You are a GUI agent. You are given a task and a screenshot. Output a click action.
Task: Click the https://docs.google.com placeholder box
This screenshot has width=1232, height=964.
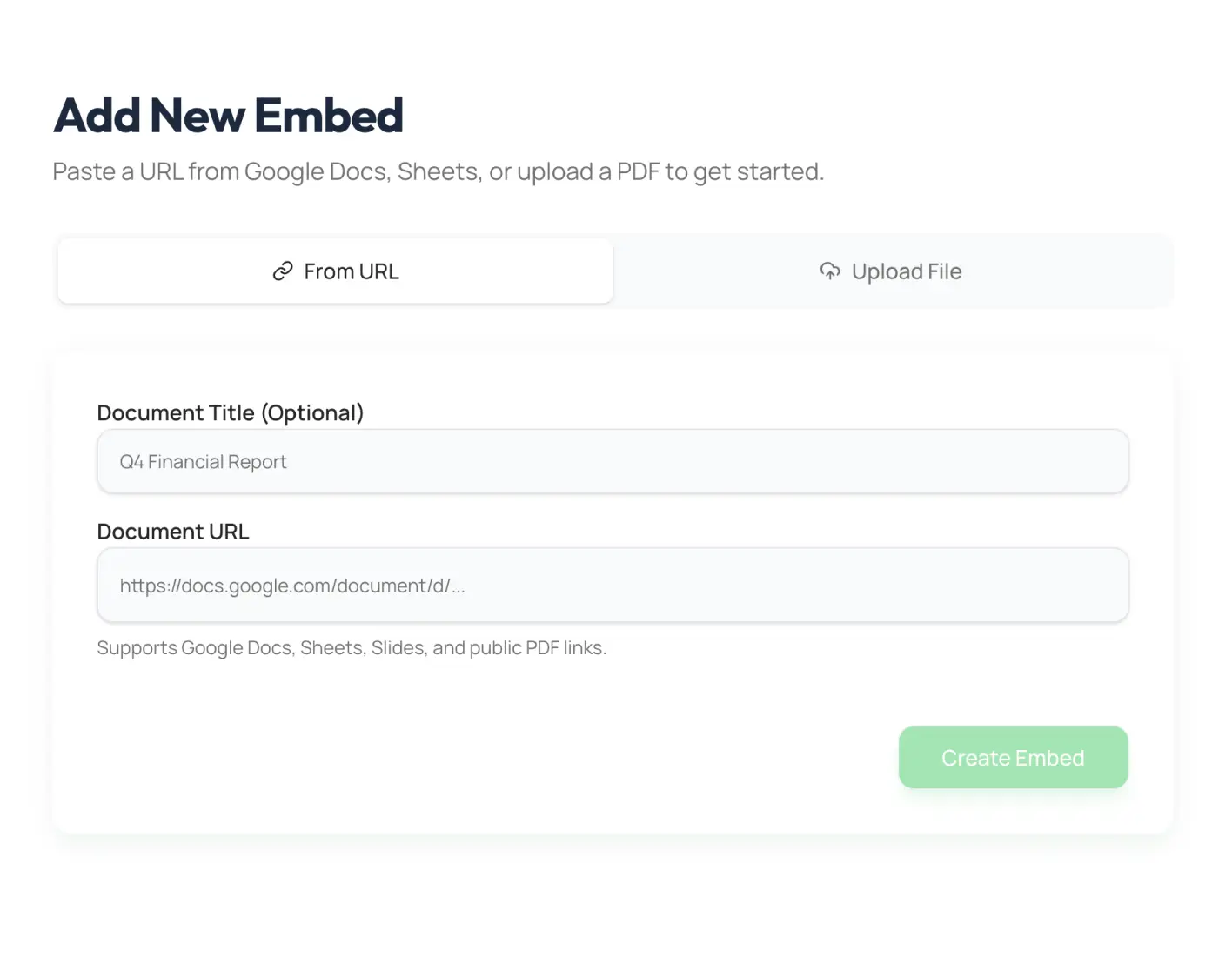pyautogui.click(x=613, y=585)
